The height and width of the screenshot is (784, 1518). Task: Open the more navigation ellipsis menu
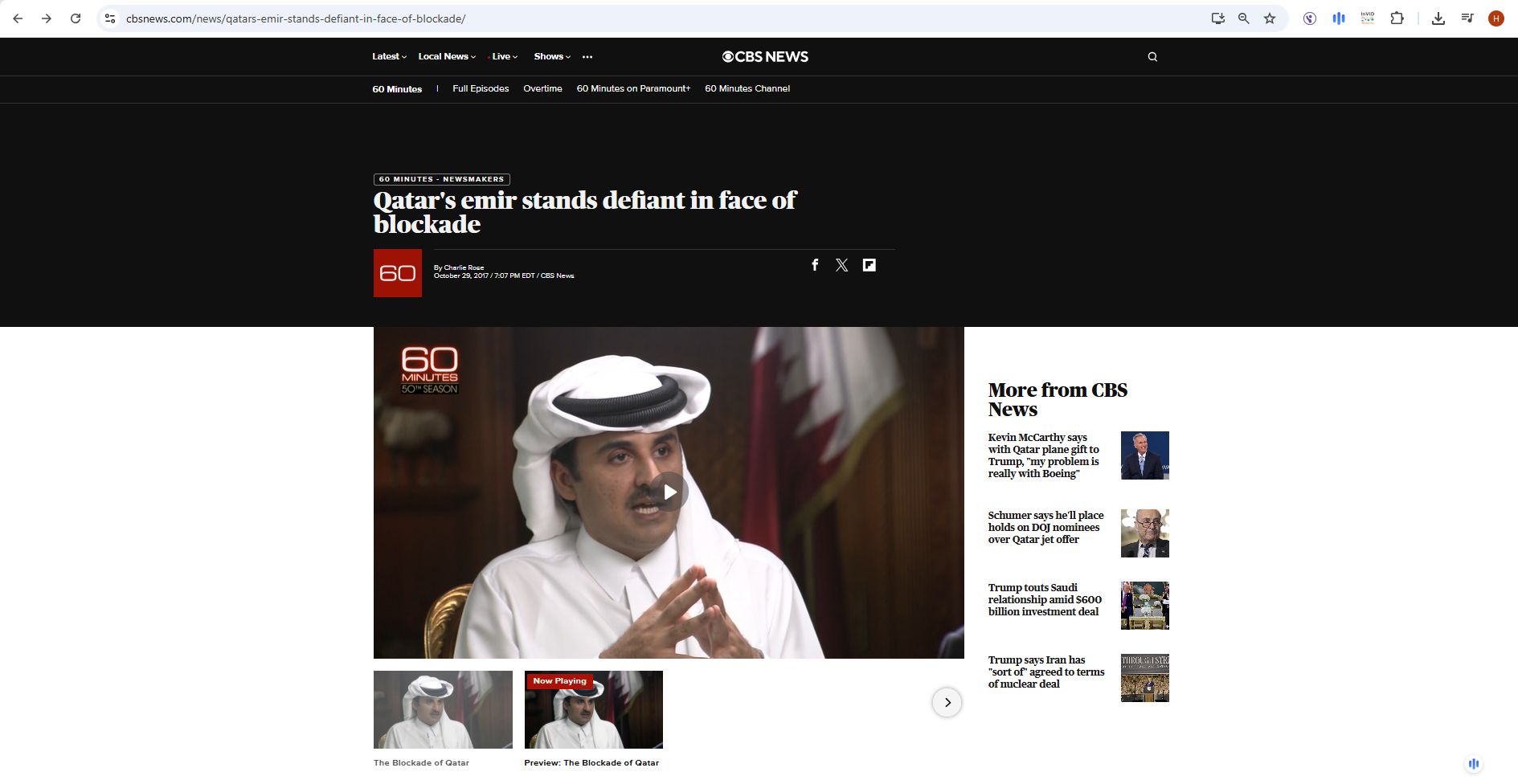(x=587, y=57)
